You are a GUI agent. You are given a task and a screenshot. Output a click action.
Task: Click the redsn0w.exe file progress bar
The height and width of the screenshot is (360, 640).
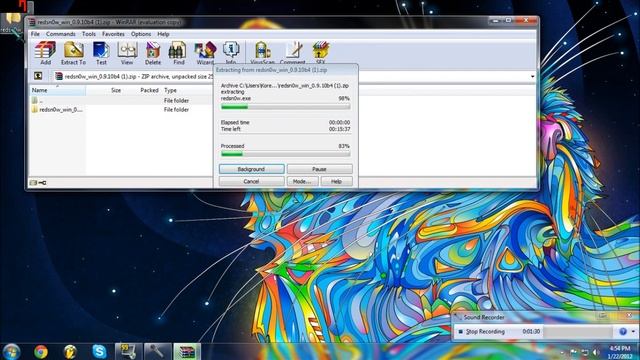(x=285, y=107)
